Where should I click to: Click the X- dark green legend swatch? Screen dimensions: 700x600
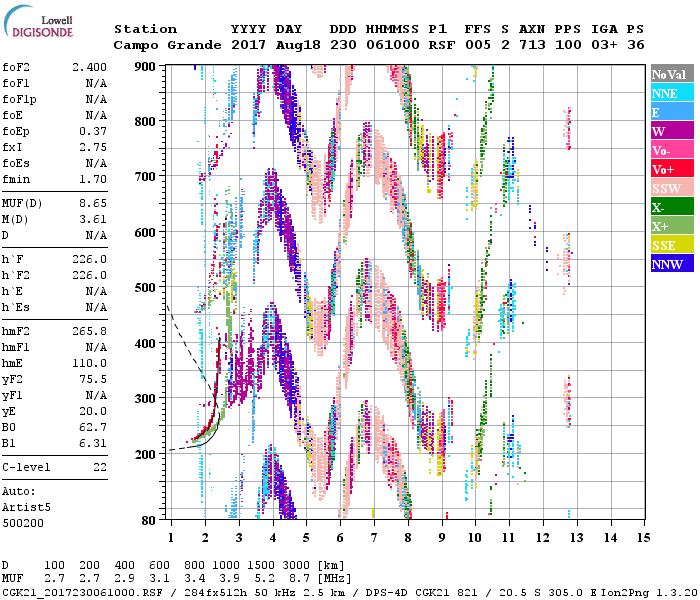tap(670, 207)
